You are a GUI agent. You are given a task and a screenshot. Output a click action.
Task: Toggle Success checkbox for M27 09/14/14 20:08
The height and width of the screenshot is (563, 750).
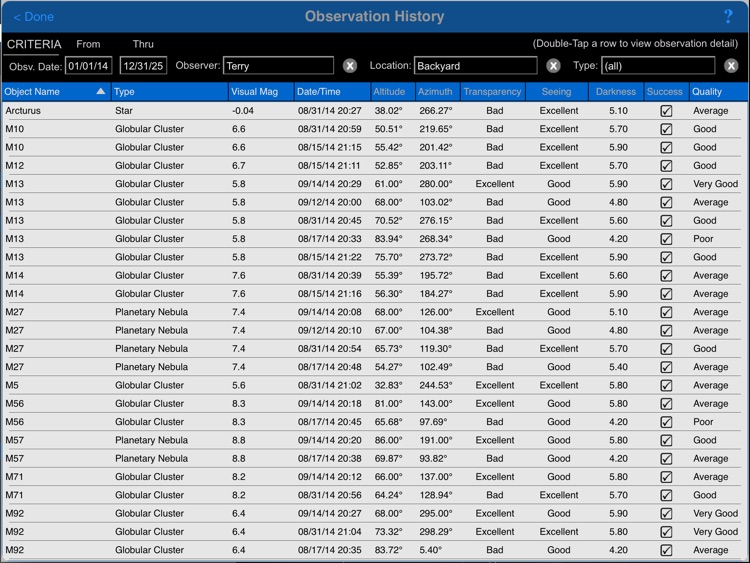pyautogui.click(x=666, y=312)
